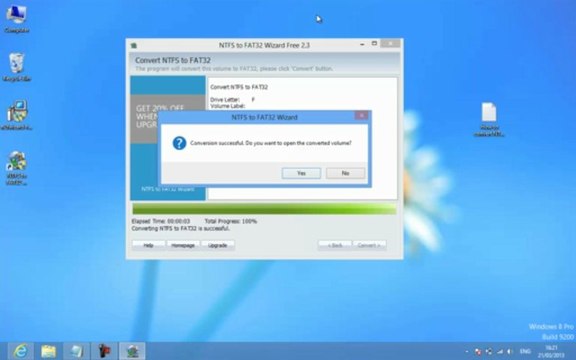Click the Homepage button
576x360 pixels.
point(183,245)
